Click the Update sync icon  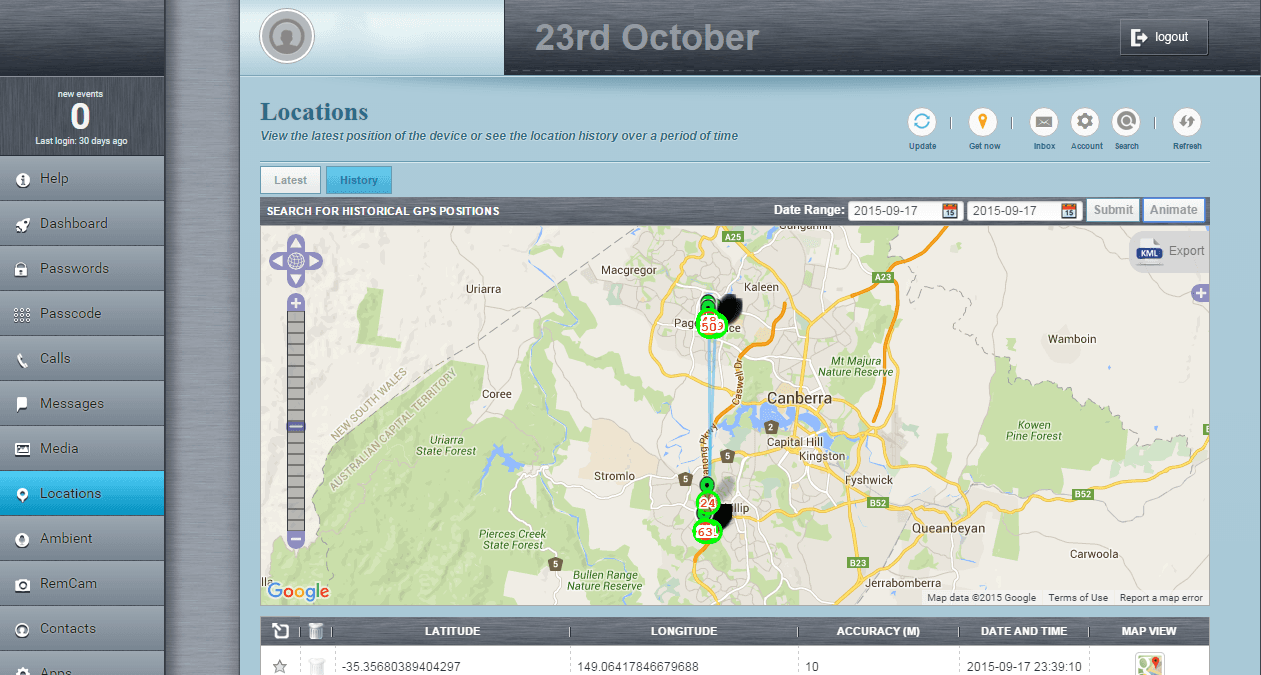click(922, 122)
